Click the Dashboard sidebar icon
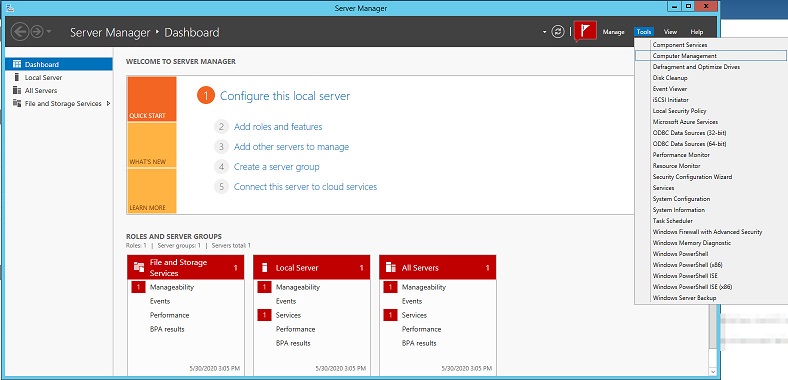 coord(17,64)
